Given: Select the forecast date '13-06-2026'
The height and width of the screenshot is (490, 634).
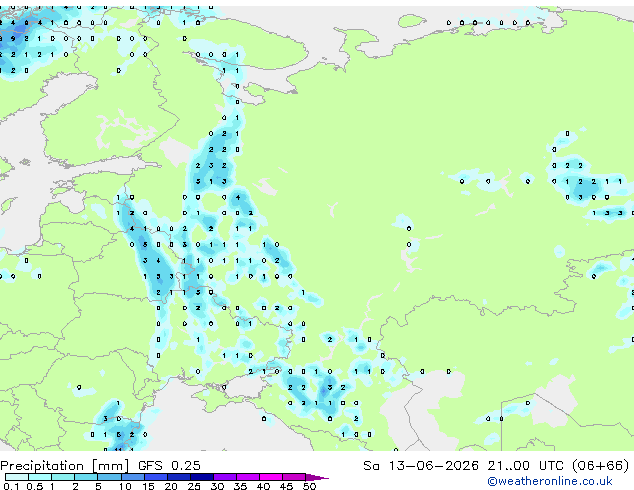Looking at the screenshot, I should [433, 466].
